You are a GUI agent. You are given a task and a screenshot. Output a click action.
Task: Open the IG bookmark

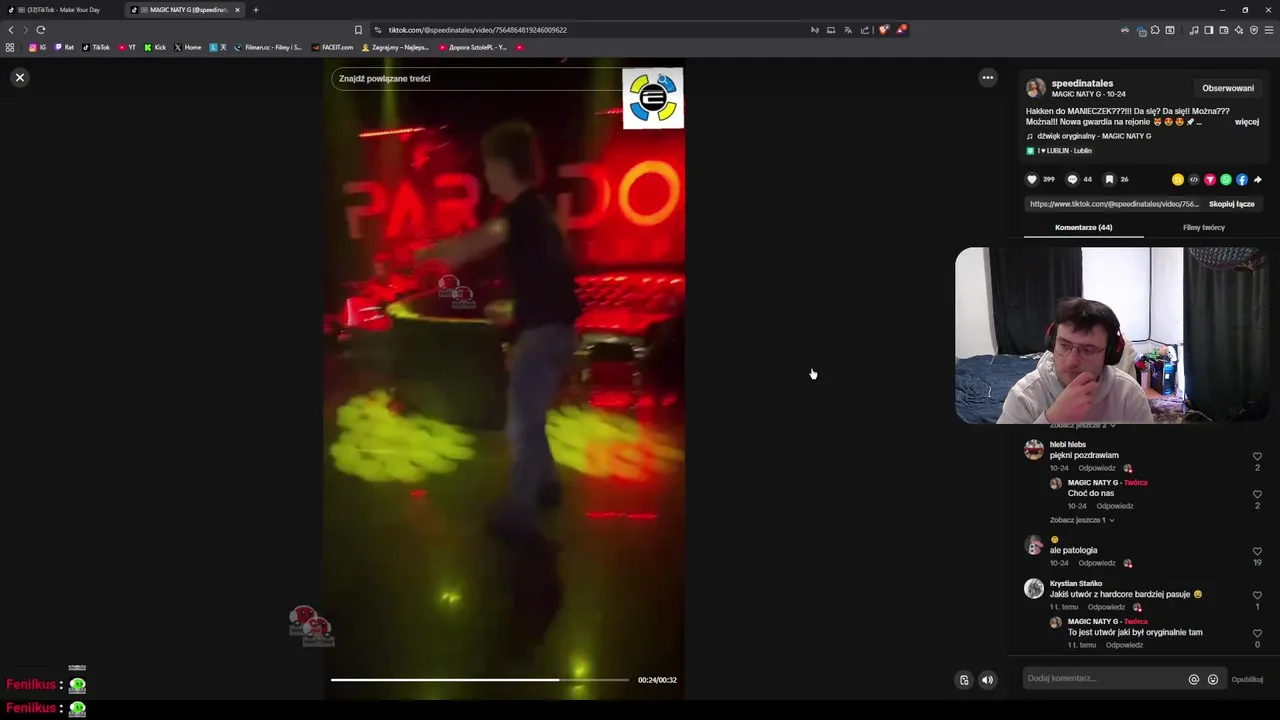[37, 47]
